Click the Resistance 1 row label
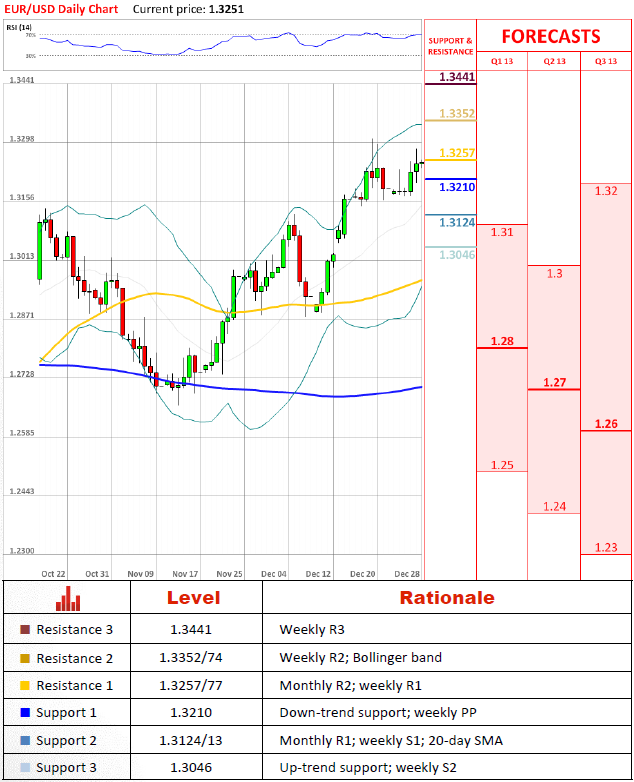Screen dimensions: 634x782 tap(74, 685)
